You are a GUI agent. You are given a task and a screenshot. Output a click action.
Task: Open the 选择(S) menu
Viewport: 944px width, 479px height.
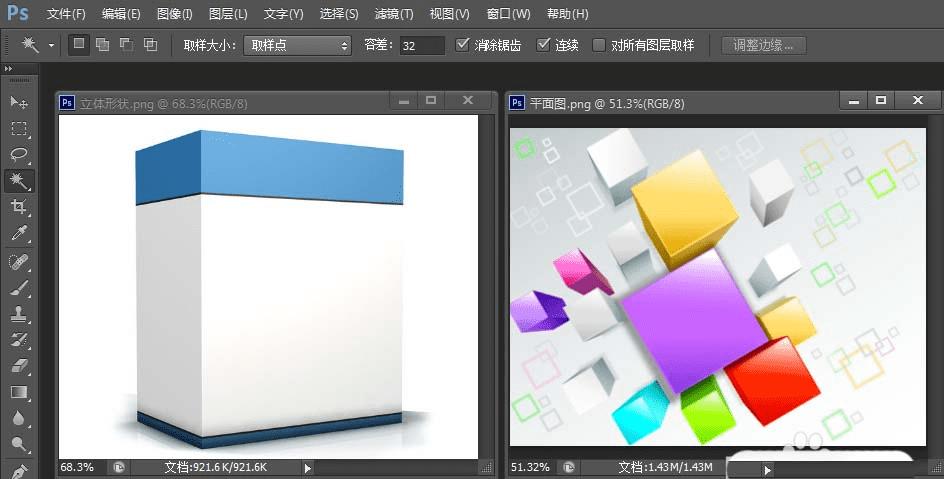[339, 13]
